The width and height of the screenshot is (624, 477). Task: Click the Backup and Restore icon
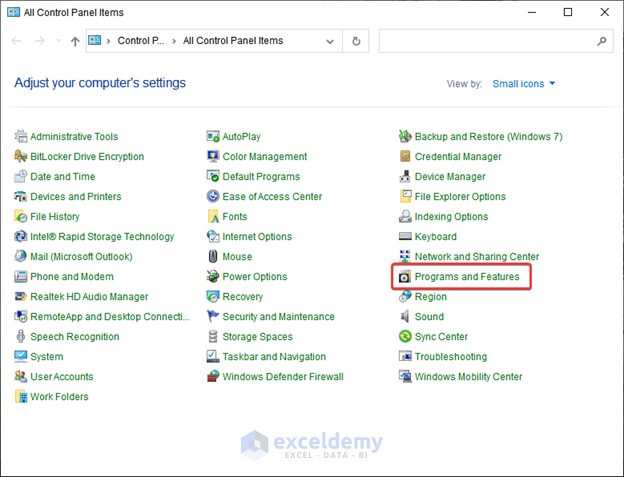point(405,137)
